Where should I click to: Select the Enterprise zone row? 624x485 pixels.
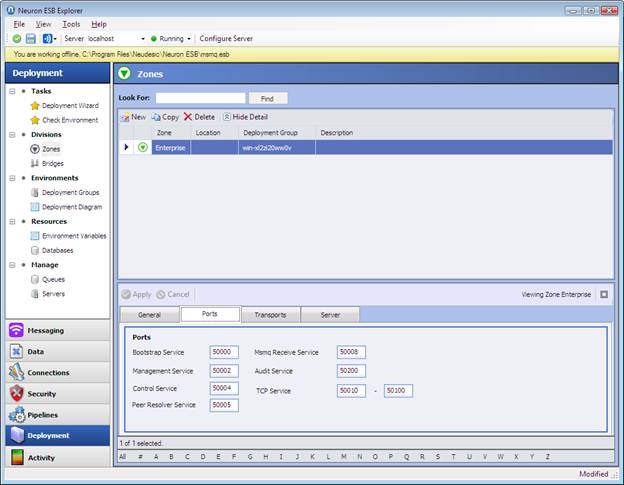point(365,148)
